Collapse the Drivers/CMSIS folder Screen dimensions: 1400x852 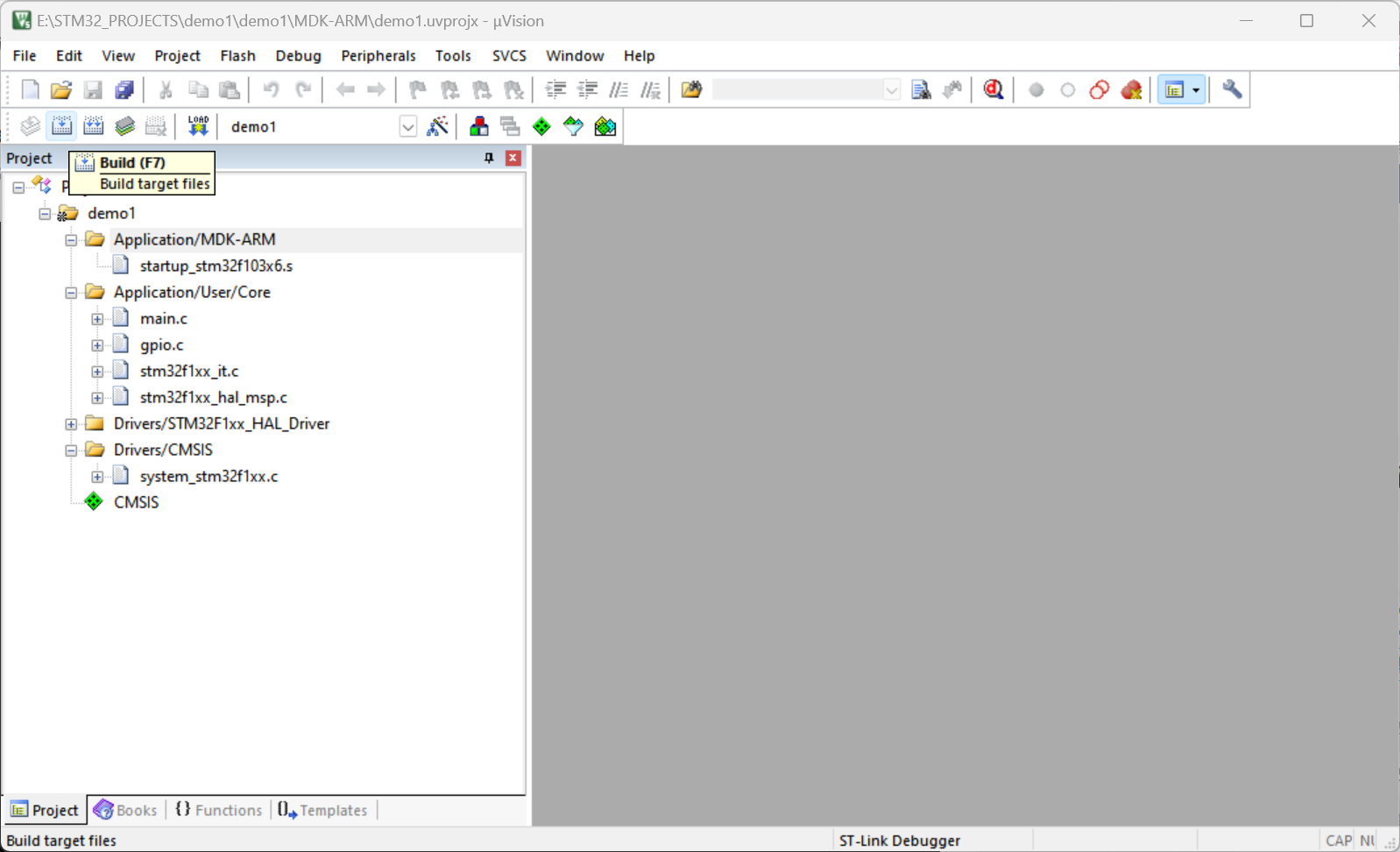71,451
